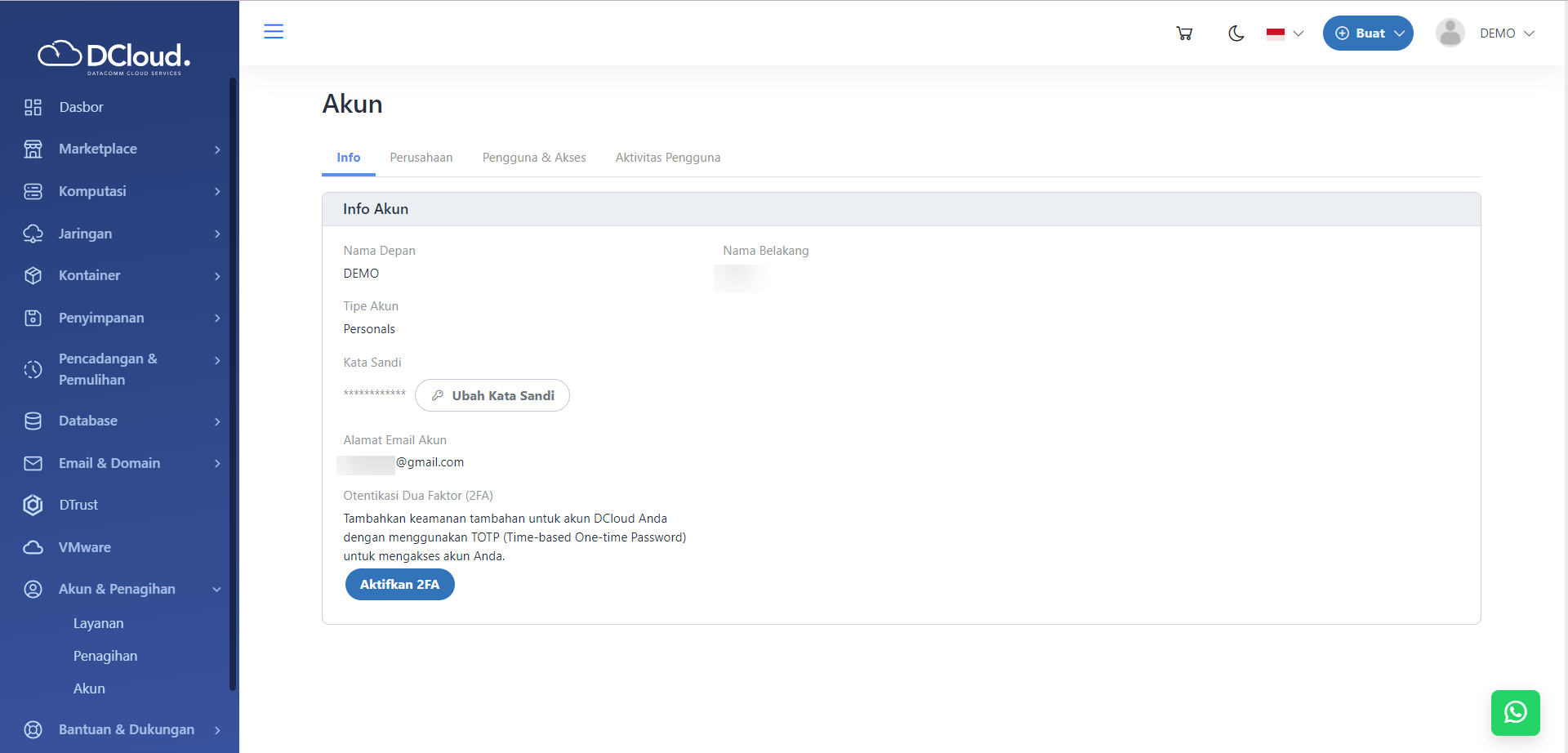Click the VMware cloud icon
The height and width of the screenshot is (753, 1568).
[x=33, y=547]
